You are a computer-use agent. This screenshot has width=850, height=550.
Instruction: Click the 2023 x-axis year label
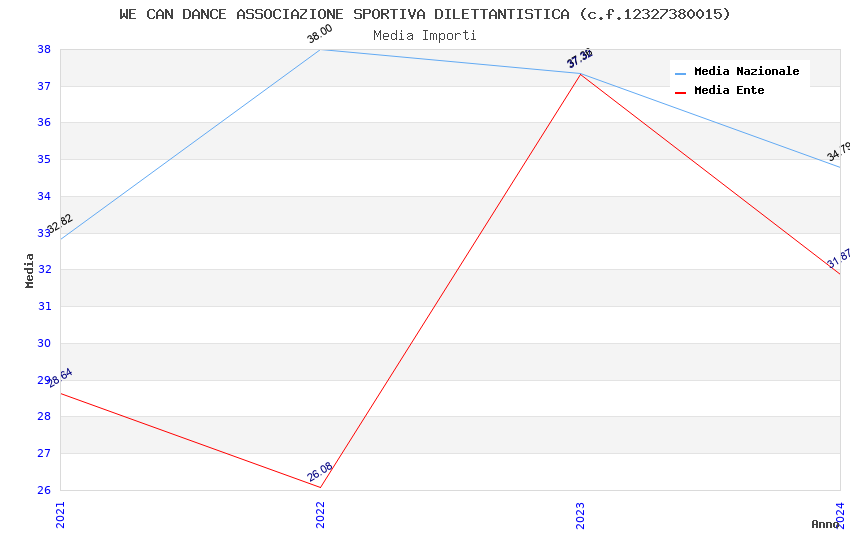(580, 515)
